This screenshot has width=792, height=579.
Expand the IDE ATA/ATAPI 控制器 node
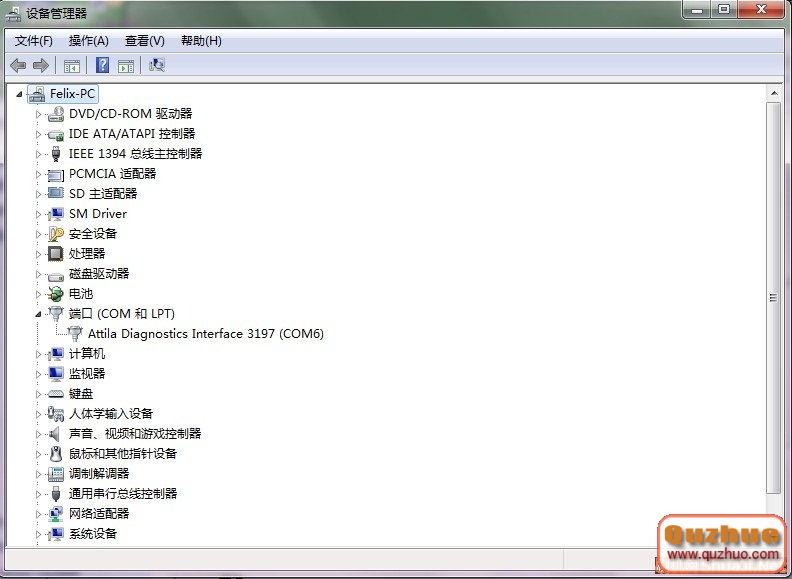(x=38, y=134)
